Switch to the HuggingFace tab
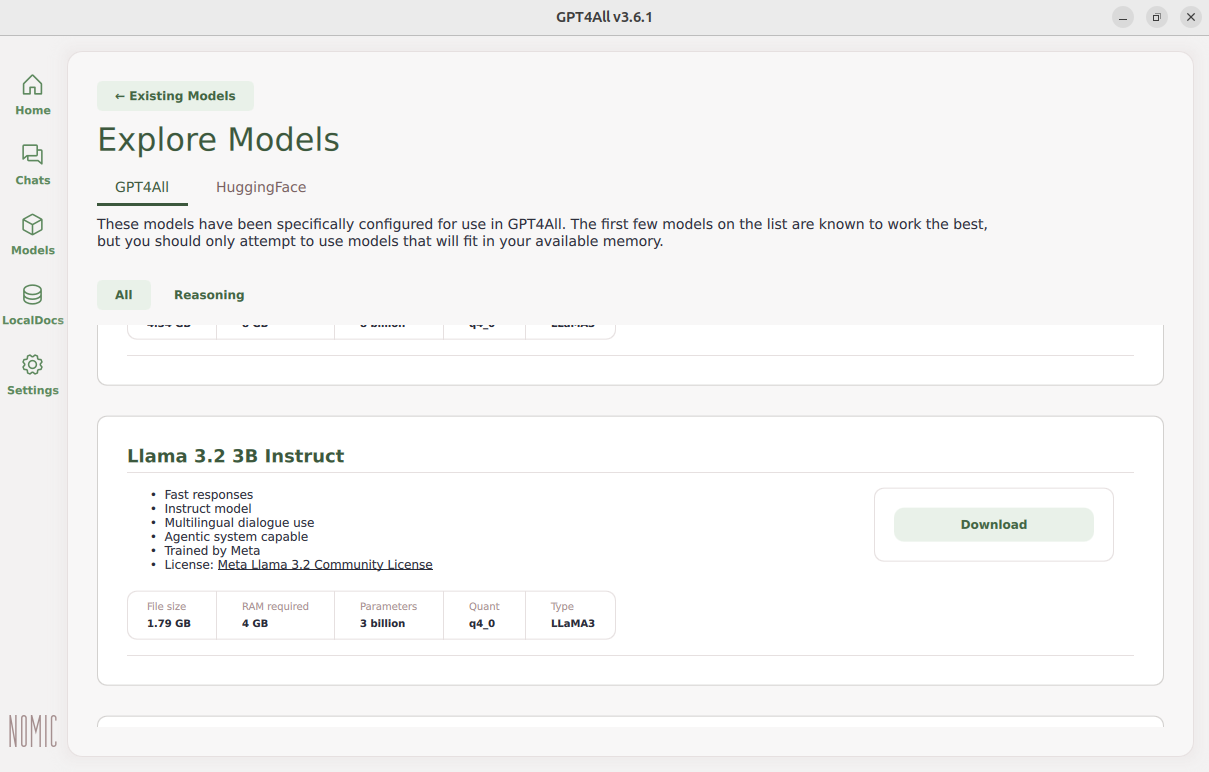 [x=261, y=187]
